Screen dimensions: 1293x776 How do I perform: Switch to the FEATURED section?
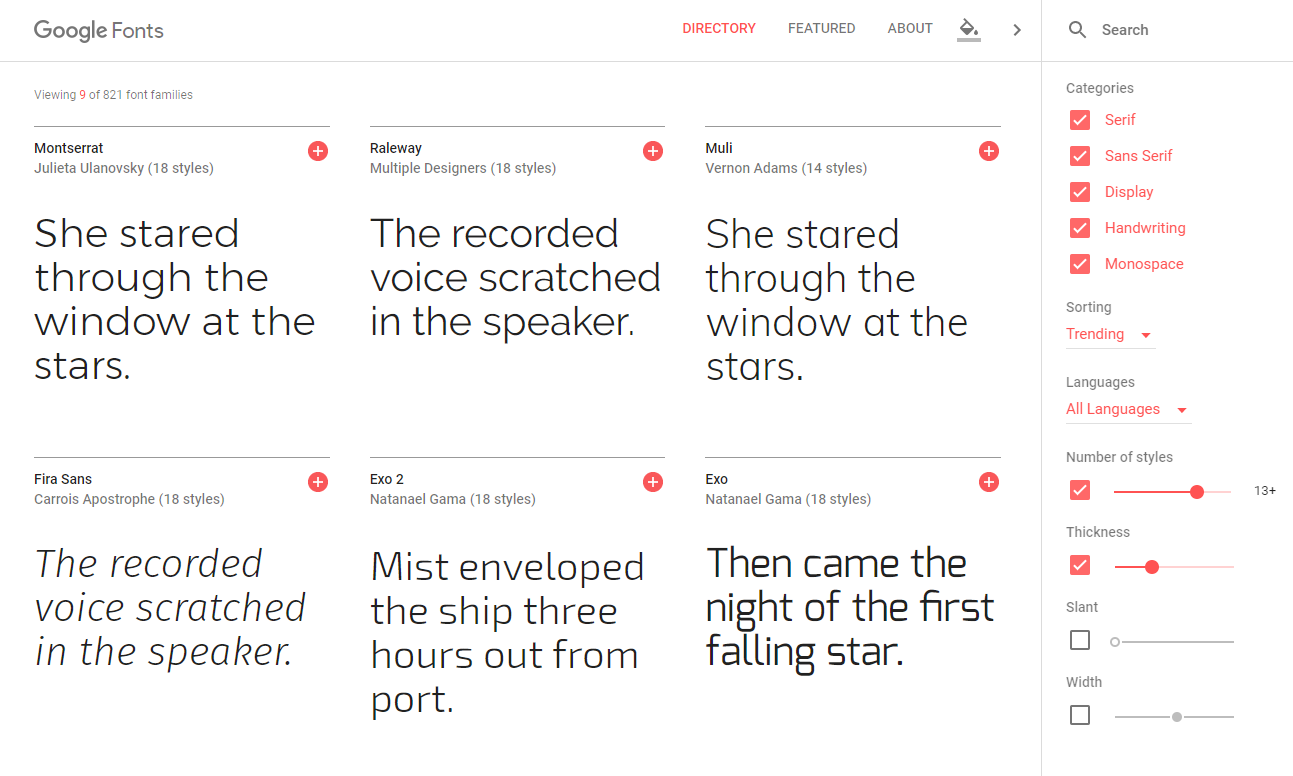821,28
